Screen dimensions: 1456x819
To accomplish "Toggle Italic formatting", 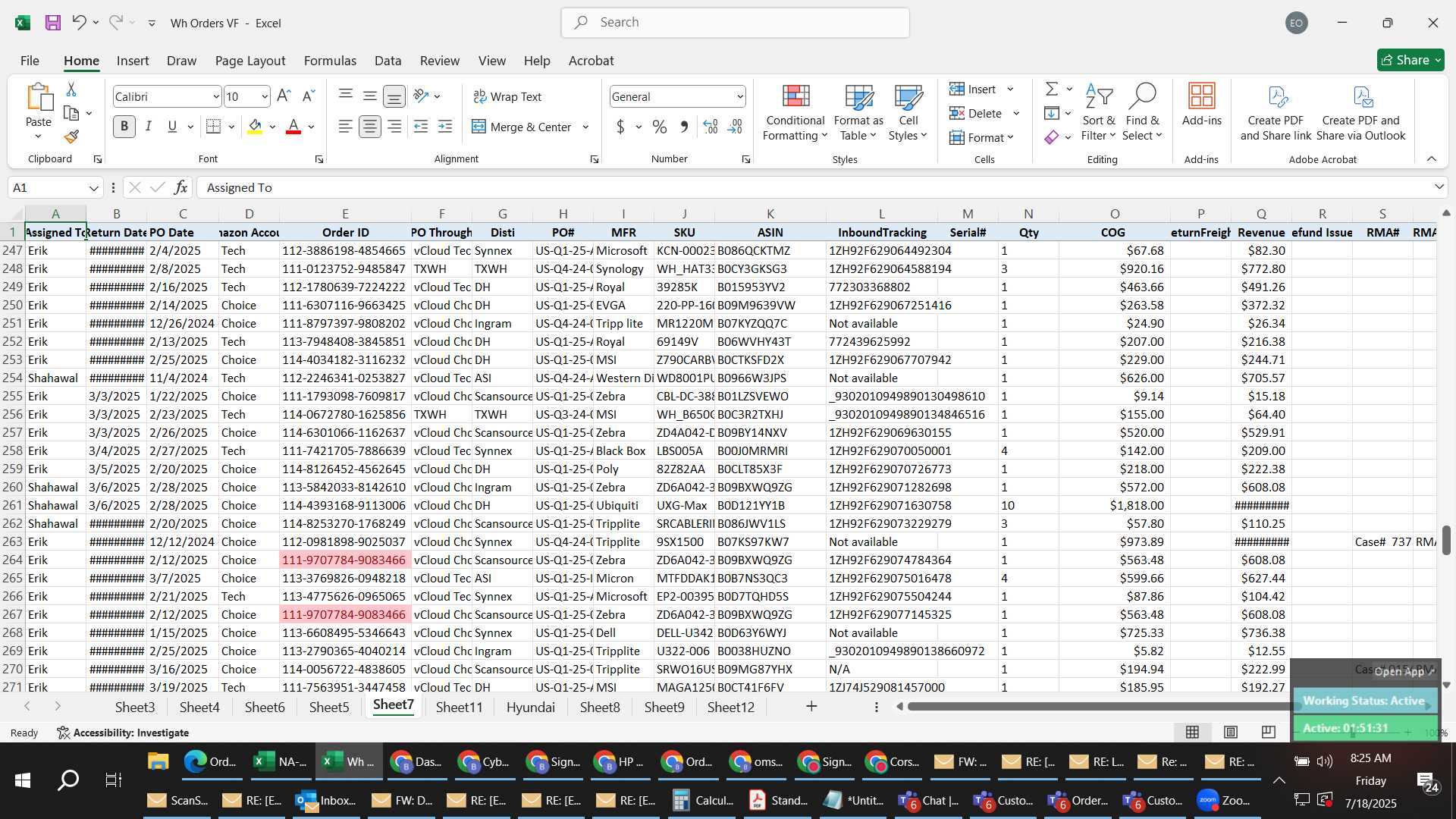I will point(149,127).
